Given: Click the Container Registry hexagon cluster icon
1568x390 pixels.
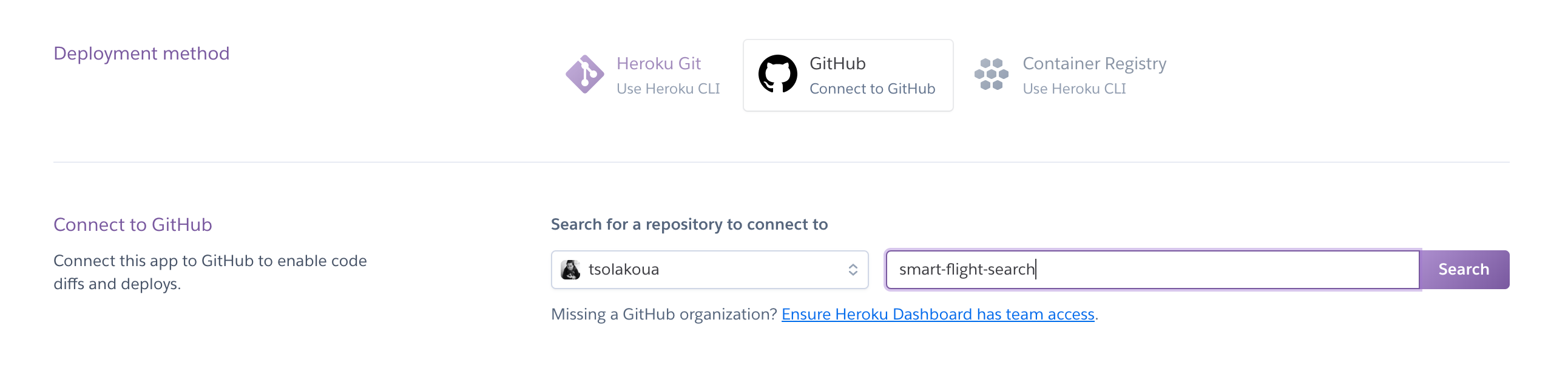Looking at the screenshot, I should [x=991, y=74].
